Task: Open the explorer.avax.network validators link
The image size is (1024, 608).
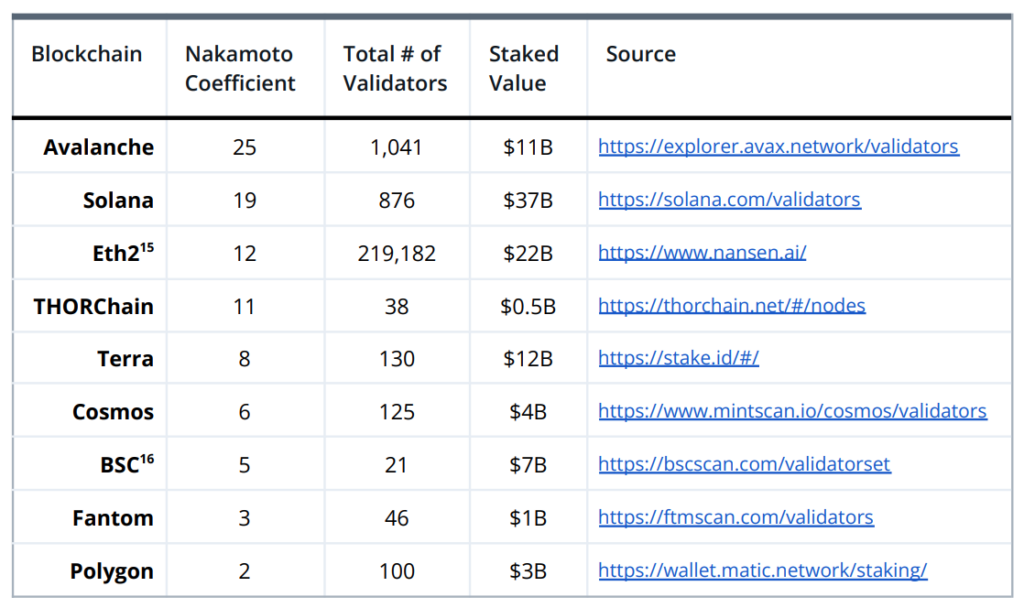Action: pos(778,146)
